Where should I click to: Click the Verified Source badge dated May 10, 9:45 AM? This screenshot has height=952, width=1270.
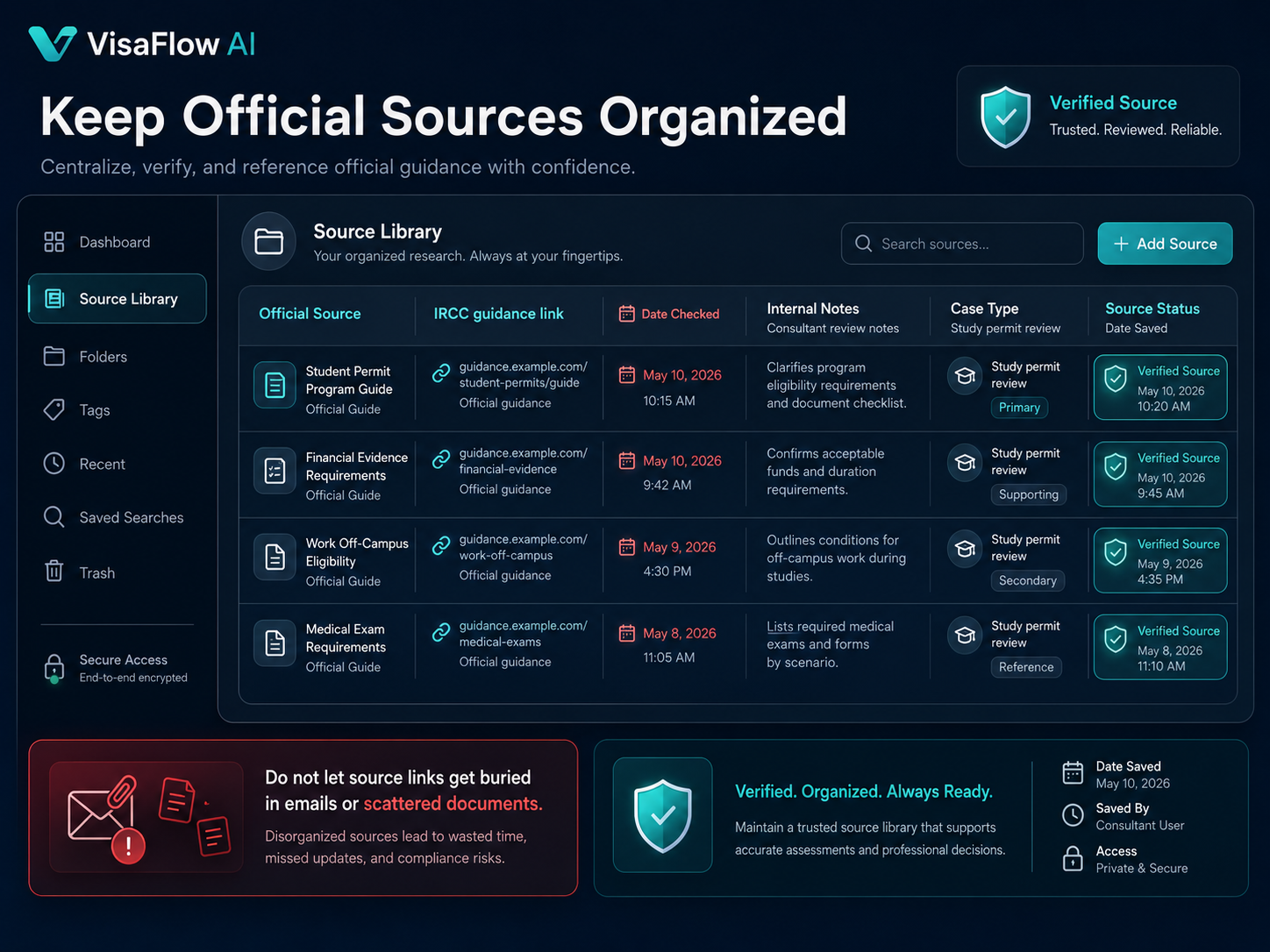(1160, 474)
